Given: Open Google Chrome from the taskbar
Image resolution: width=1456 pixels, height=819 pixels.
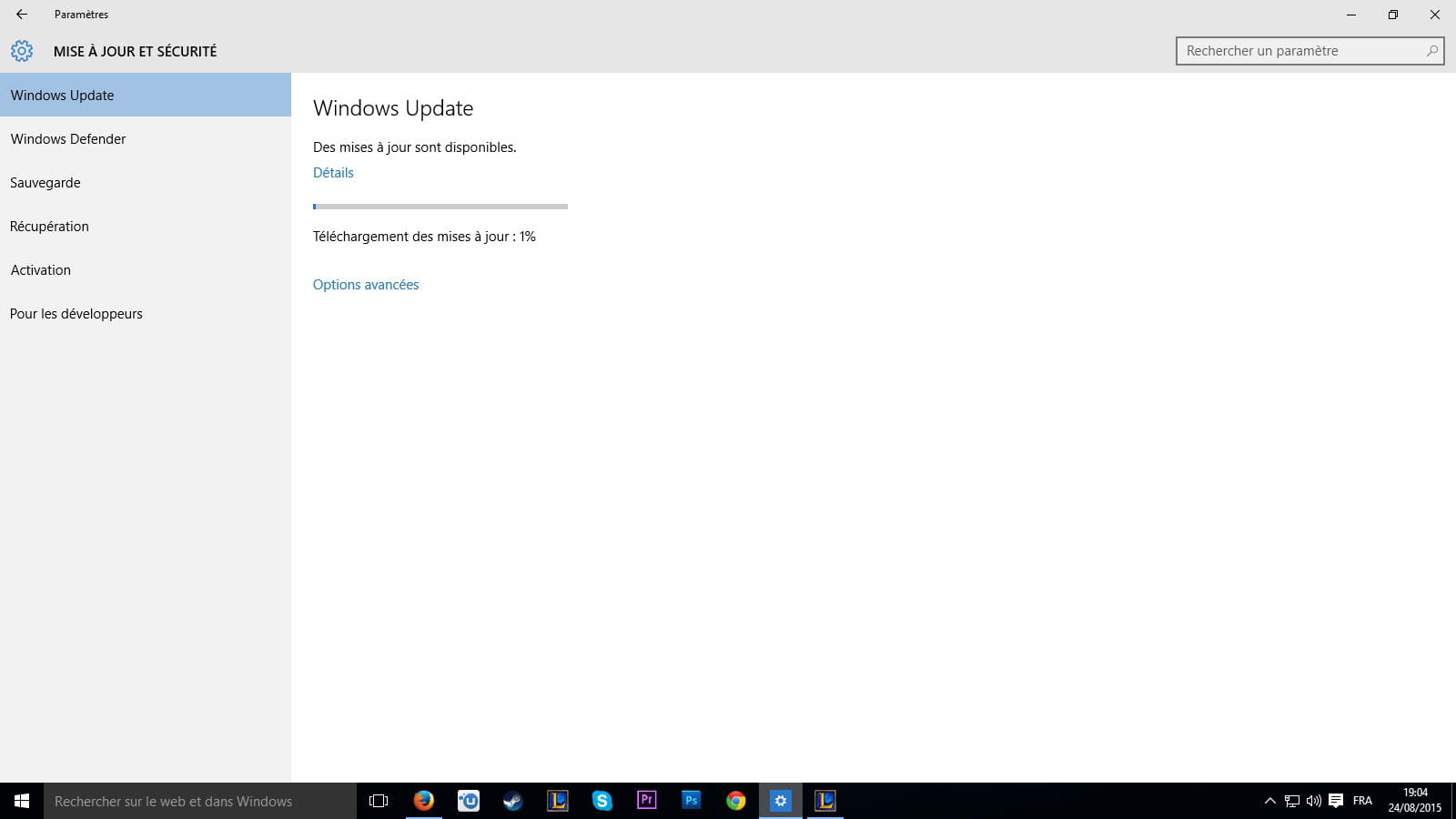Looking at the screenshot, I should click(x=735, y=801).
